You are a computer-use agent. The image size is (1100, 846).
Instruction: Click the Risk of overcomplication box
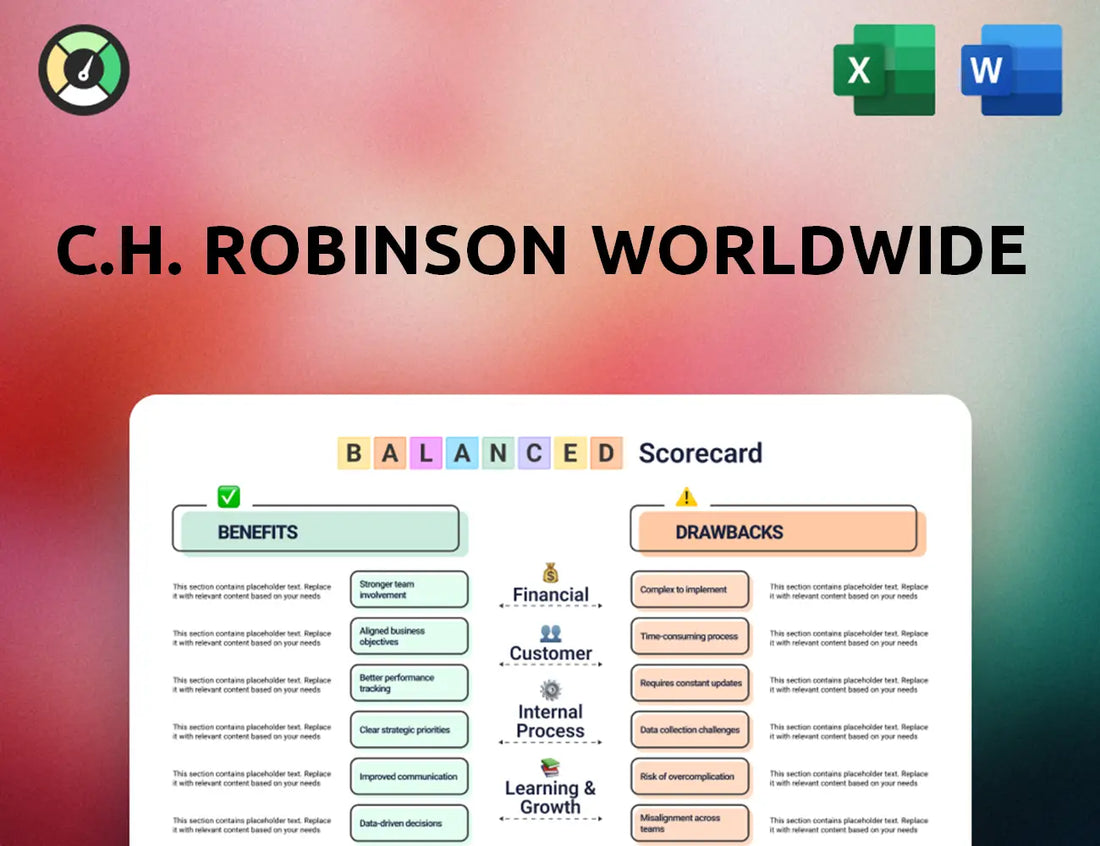[690, 777]
